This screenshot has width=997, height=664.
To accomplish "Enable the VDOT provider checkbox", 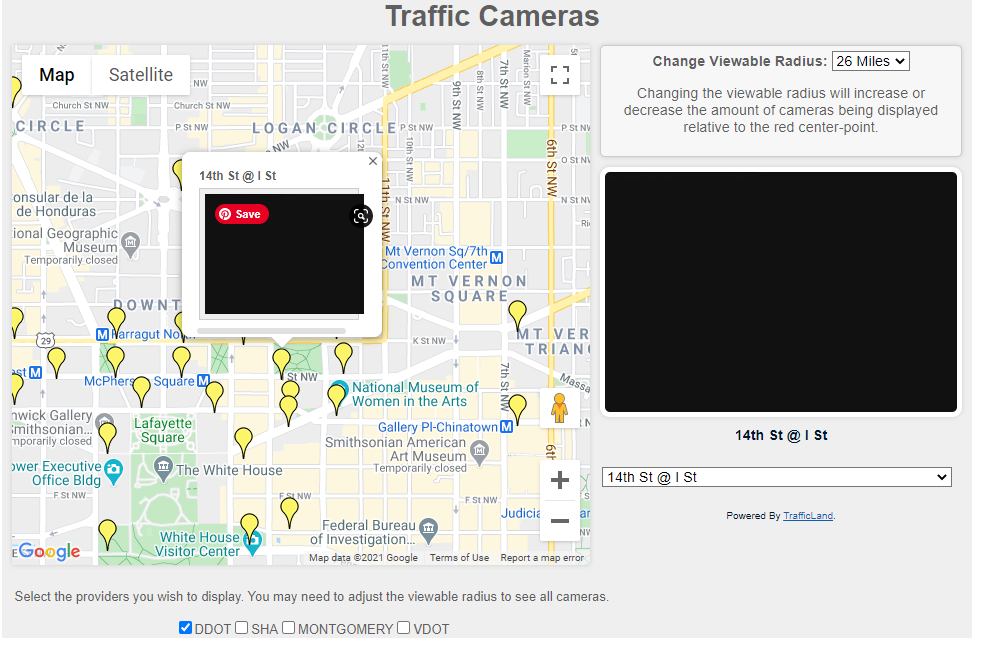I will click(403, 628).
